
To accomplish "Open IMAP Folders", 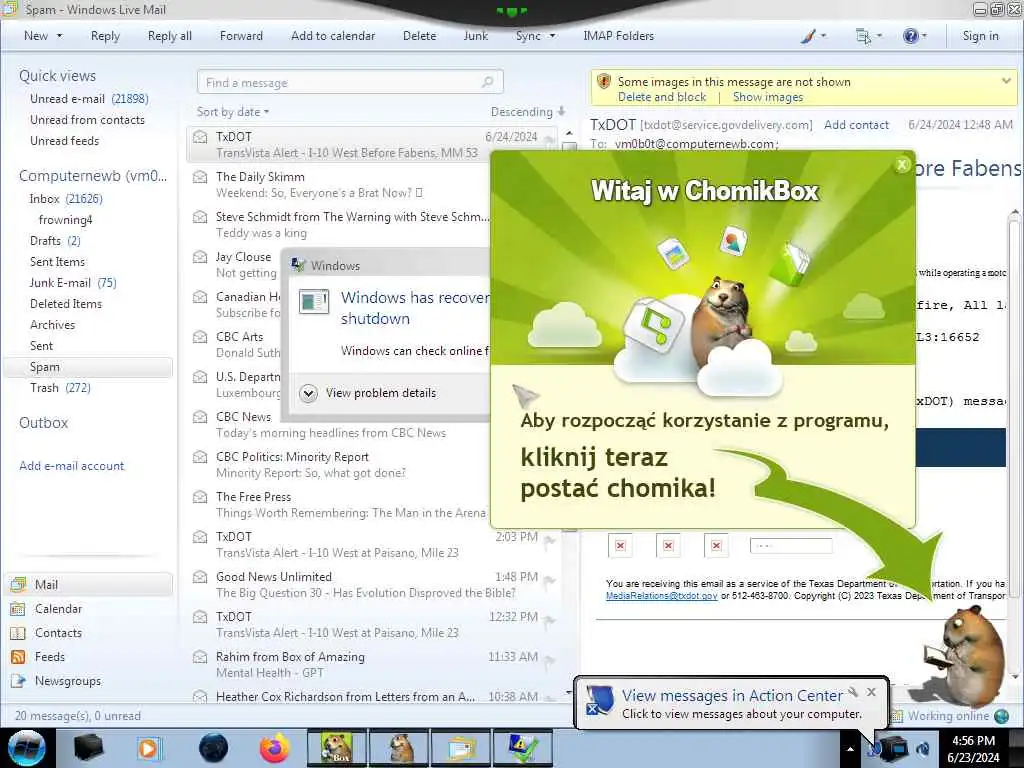I will [618, 36].
